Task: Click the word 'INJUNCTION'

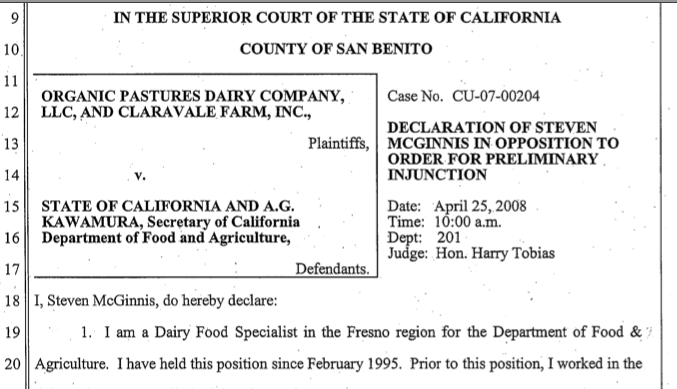Action: point(437,175)
